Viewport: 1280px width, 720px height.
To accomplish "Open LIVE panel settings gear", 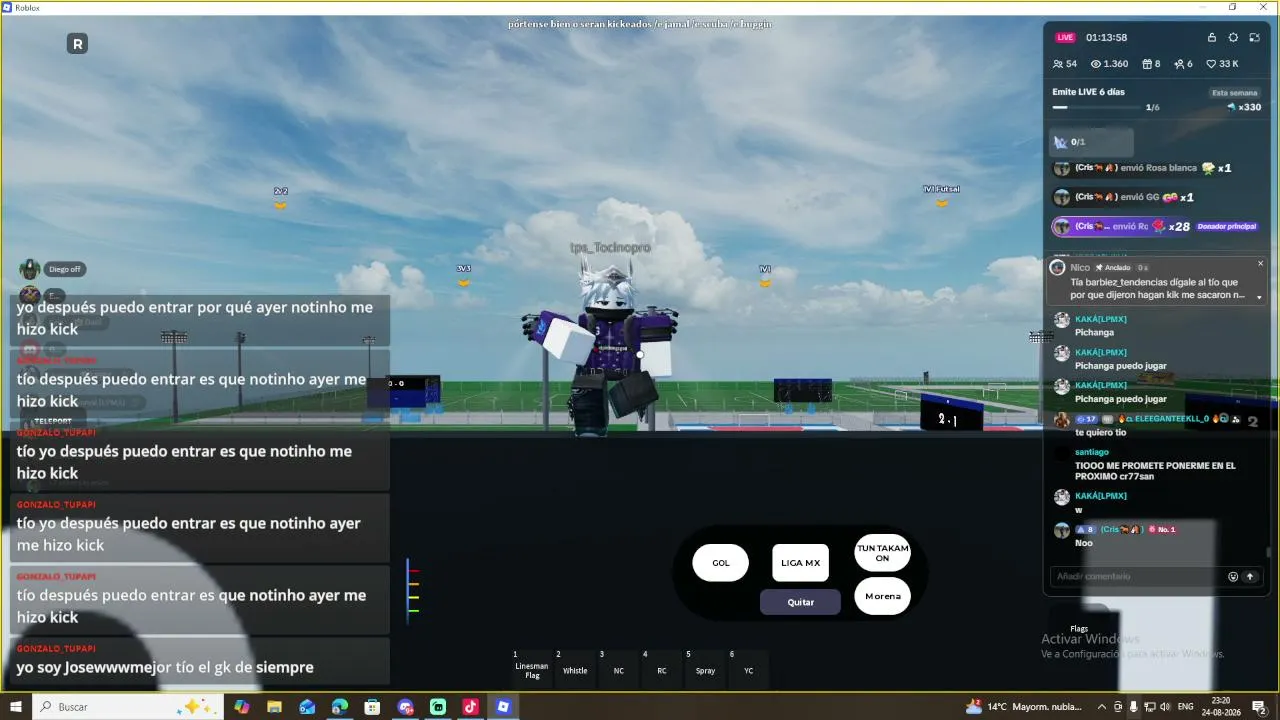I will click(1233, 38).
